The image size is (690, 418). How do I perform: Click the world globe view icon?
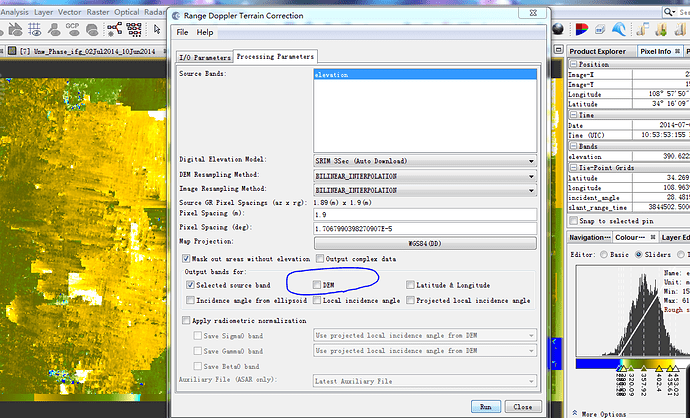(x=558, y=29)
